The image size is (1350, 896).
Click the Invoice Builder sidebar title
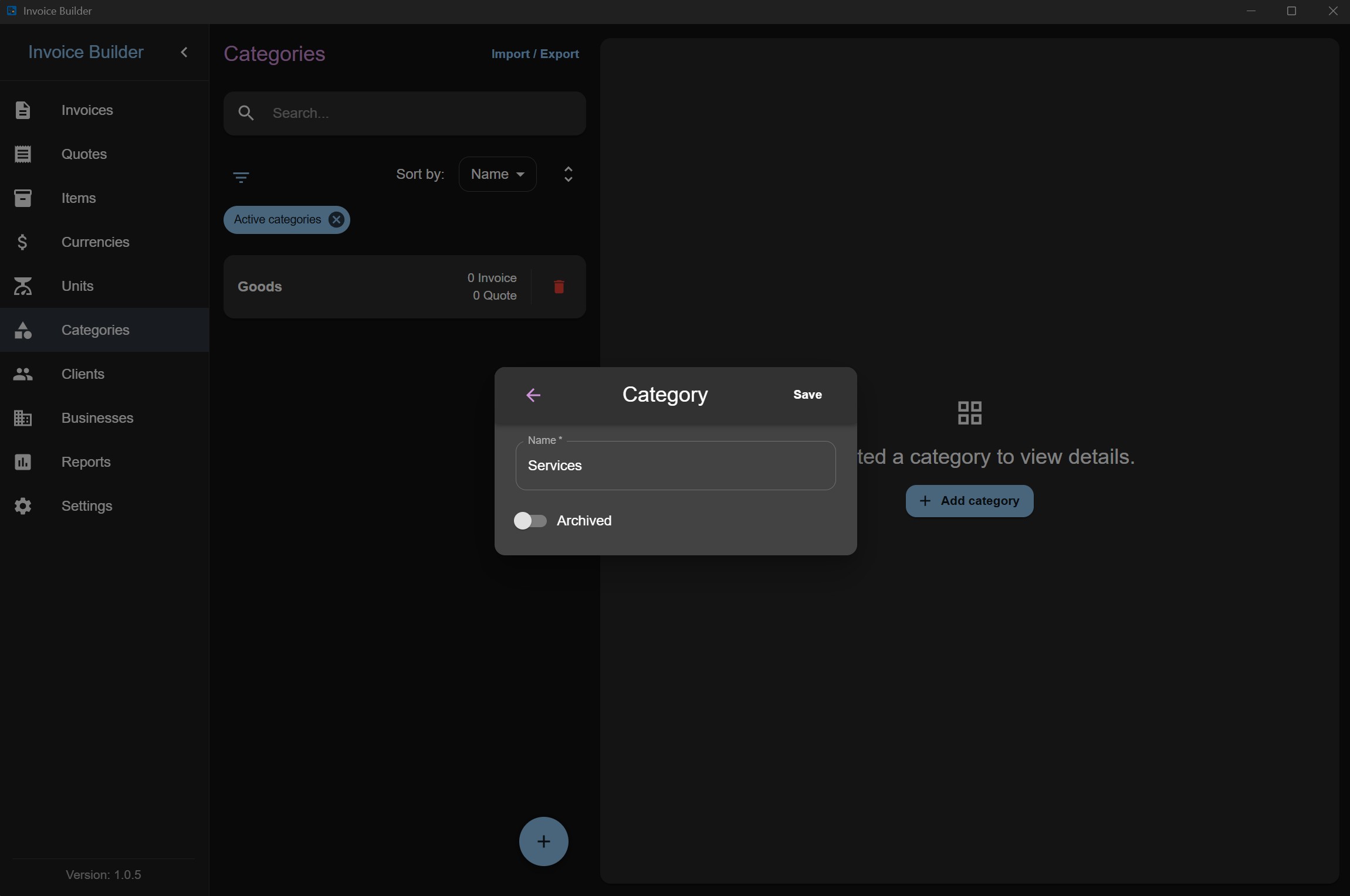pos(86,52)
